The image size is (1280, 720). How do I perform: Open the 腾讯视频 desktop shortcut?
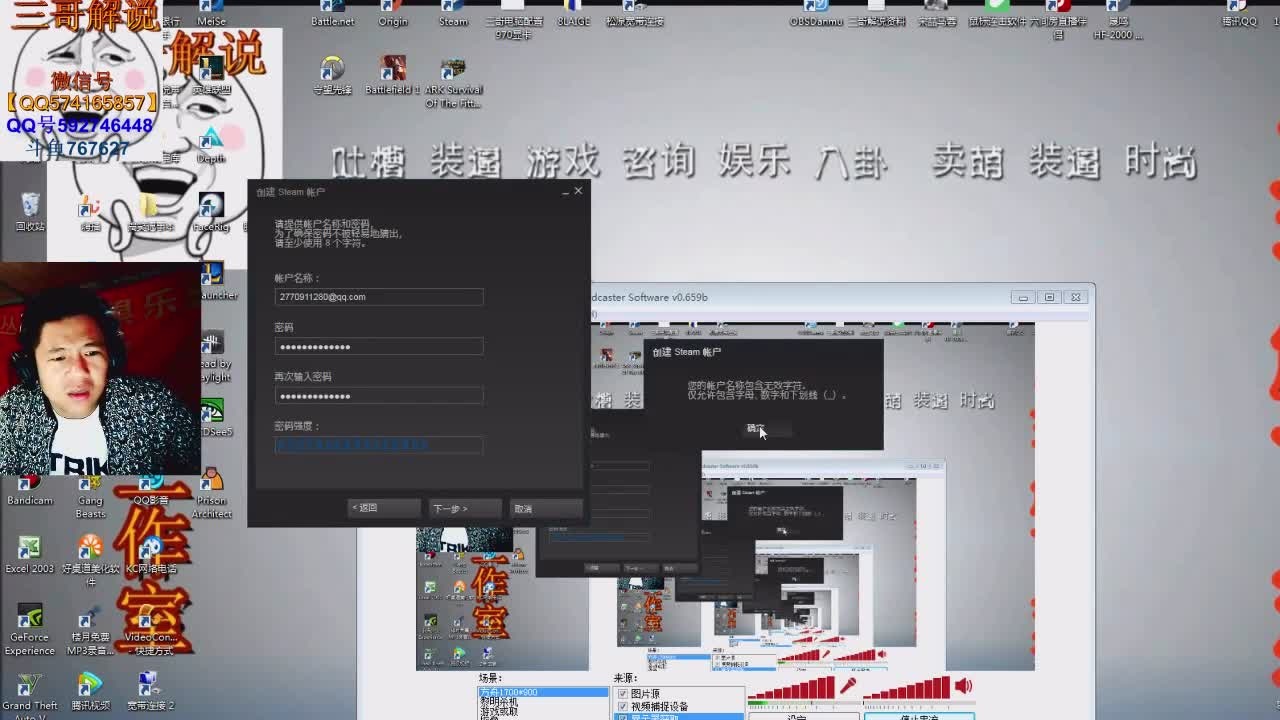click(x=90, y=691)
